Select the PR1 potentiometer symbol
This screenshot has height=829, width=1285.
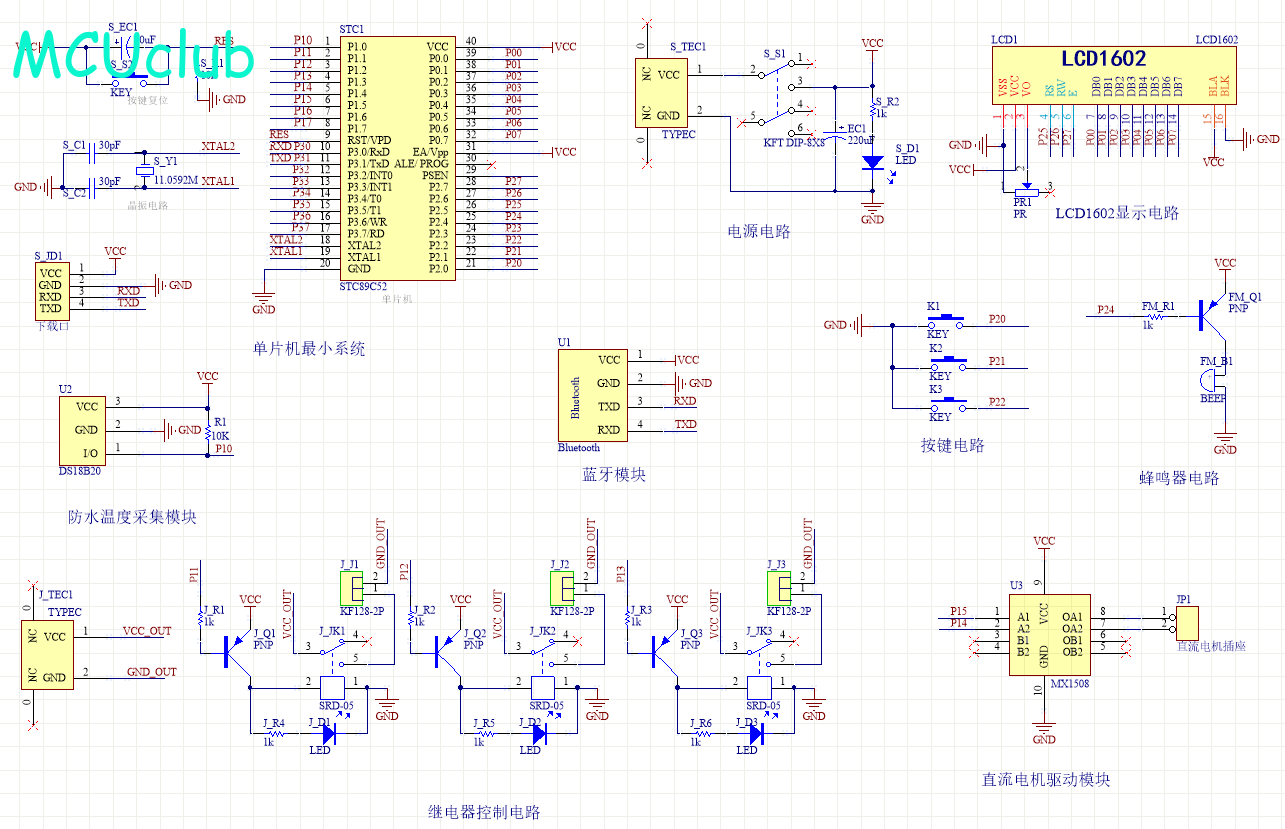(x=1026, y=188)
